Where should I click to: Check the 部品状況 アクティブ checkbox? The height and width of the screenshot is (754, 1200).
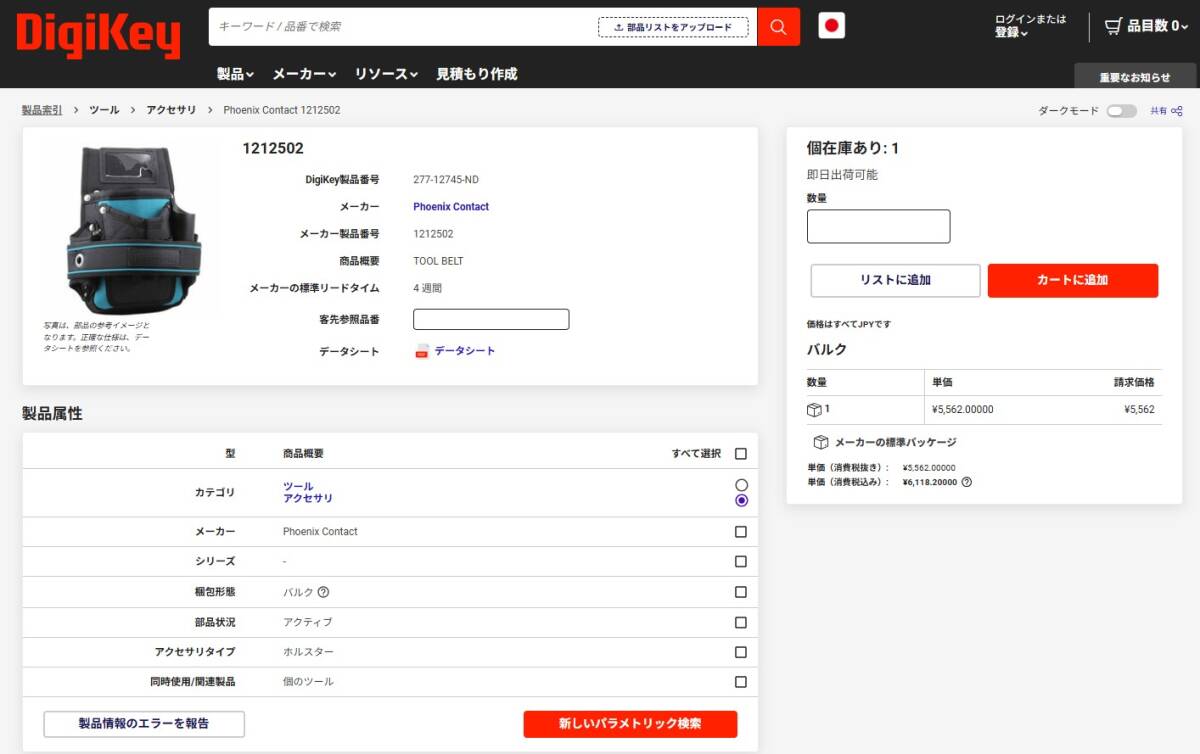[741, 622]
